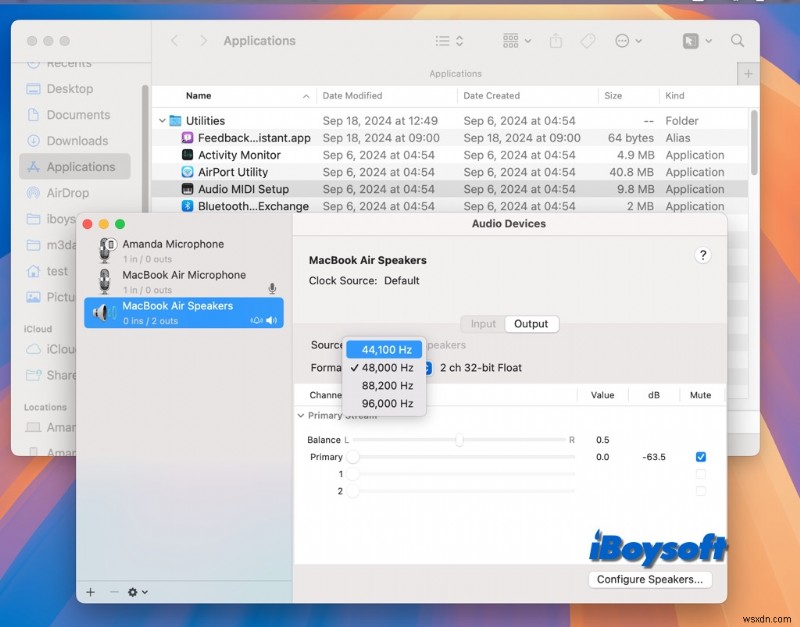
Task: Add a new audio device with plus
Action: click(x=90, y=592)
